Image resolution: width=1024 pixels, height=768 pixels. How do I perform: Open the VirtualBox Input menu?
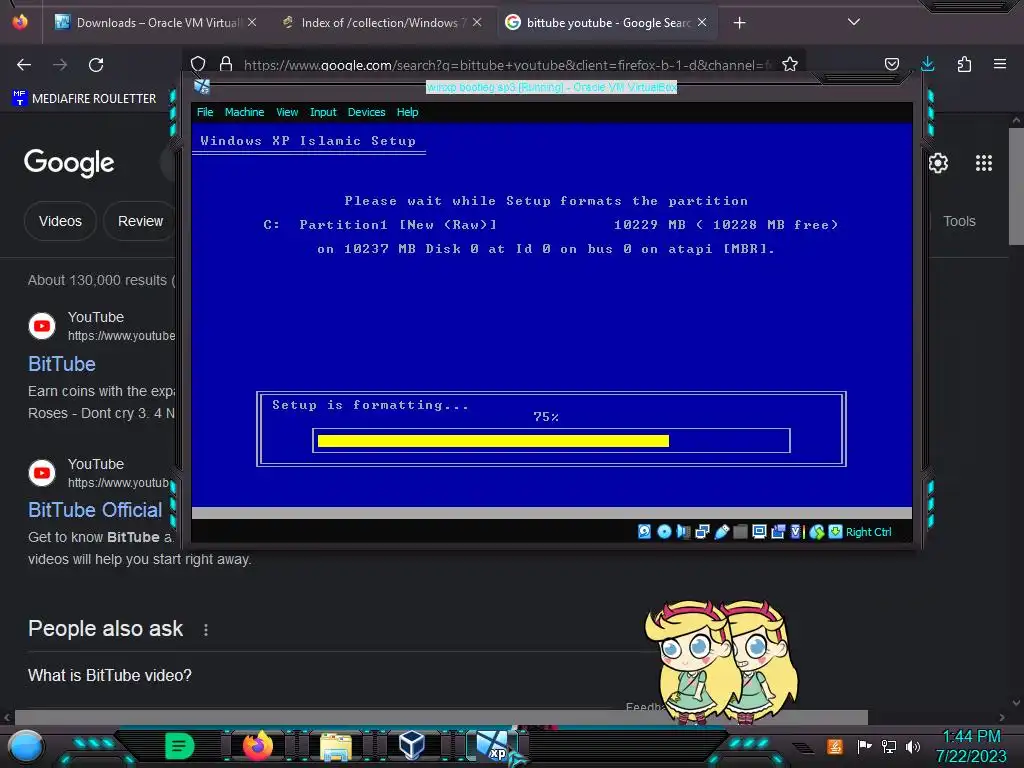click(x=323, y=112)
